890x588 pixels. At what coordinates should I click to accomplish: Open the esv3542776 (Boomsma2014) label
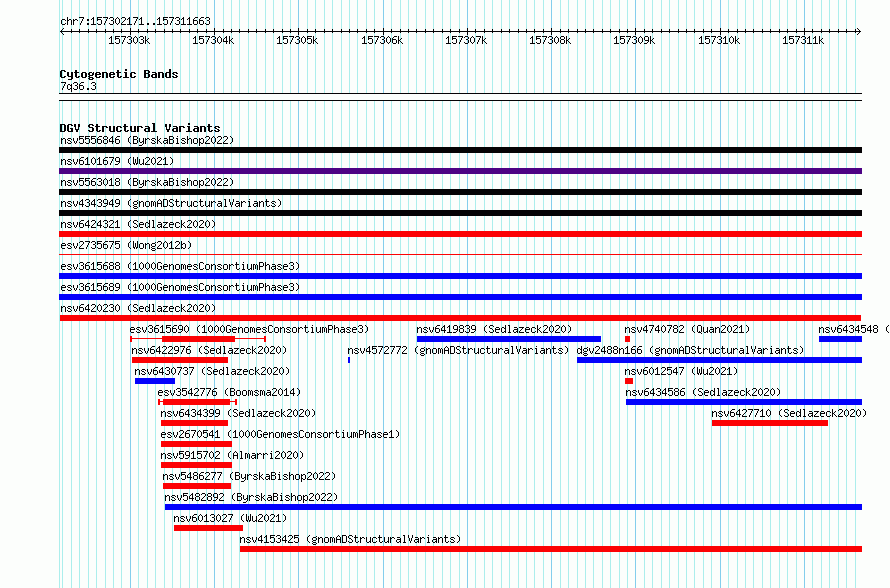tap(229, 392)
